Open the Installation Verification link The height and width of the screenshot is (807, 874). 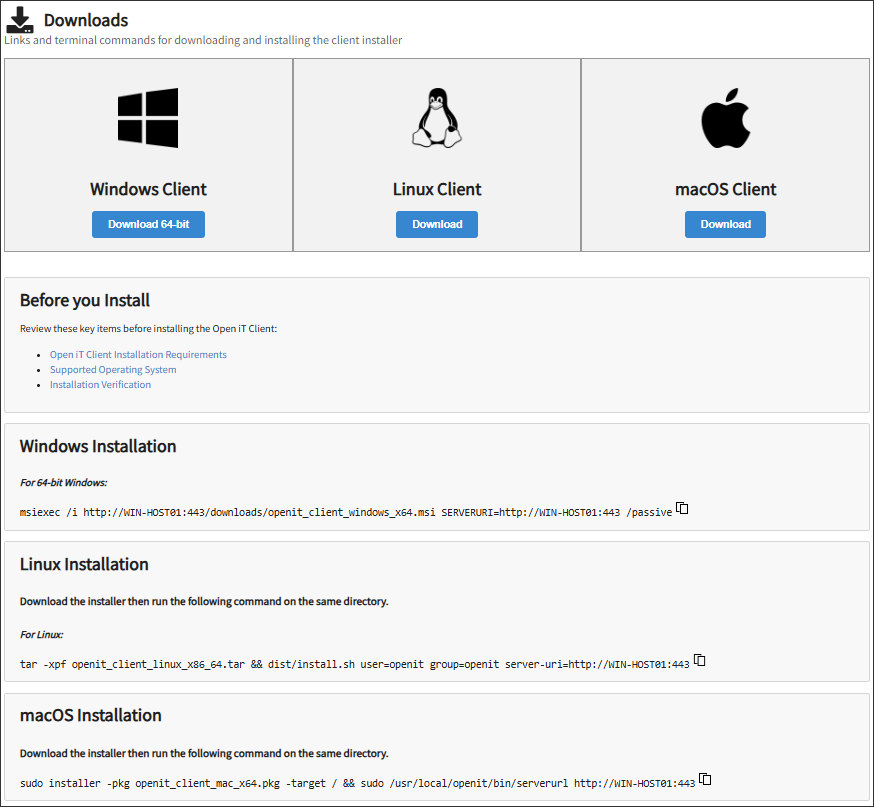coord(100,384)
